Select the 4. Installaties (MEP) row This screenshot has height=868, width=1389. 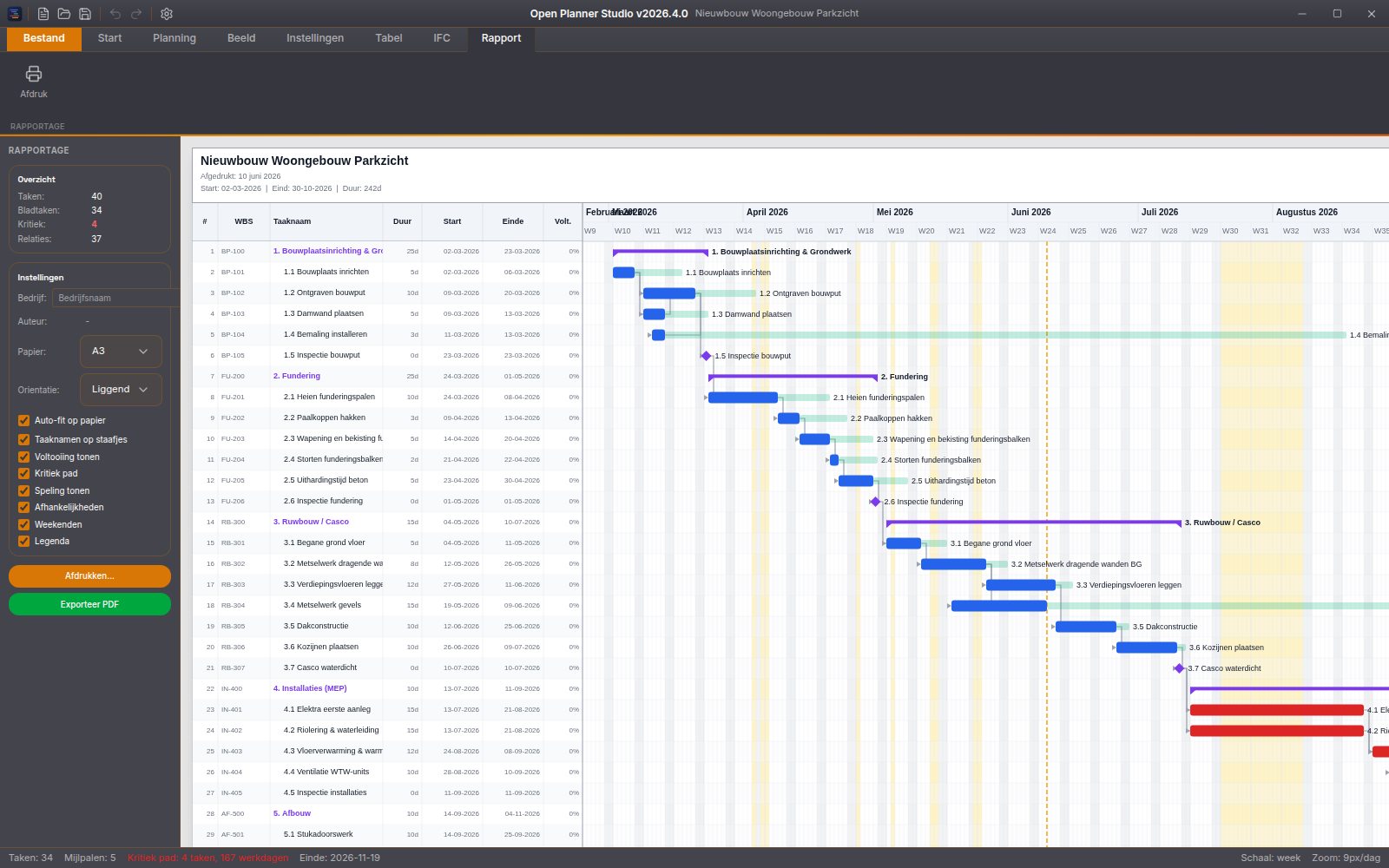pyautogui.click(x=387, y=689)
